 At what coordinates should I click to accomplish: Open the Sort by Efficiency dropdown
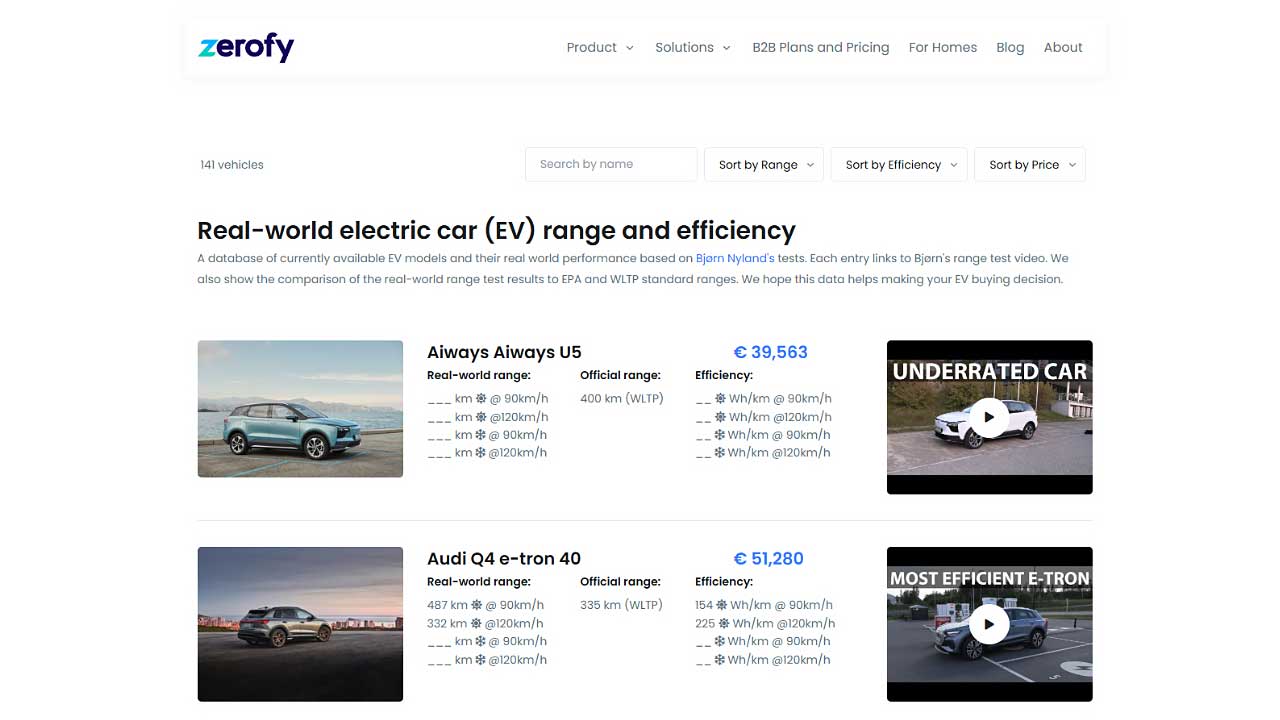pyautogui.click(x=898, y=164)
